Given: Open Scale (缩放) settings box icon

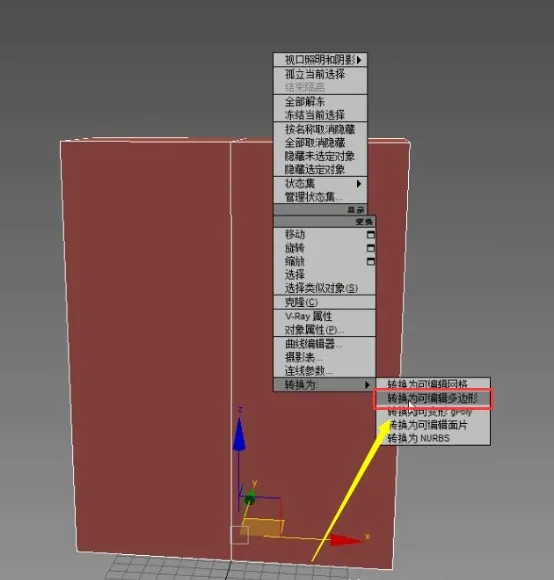Looking at the screenshot, I should [371, 261].
